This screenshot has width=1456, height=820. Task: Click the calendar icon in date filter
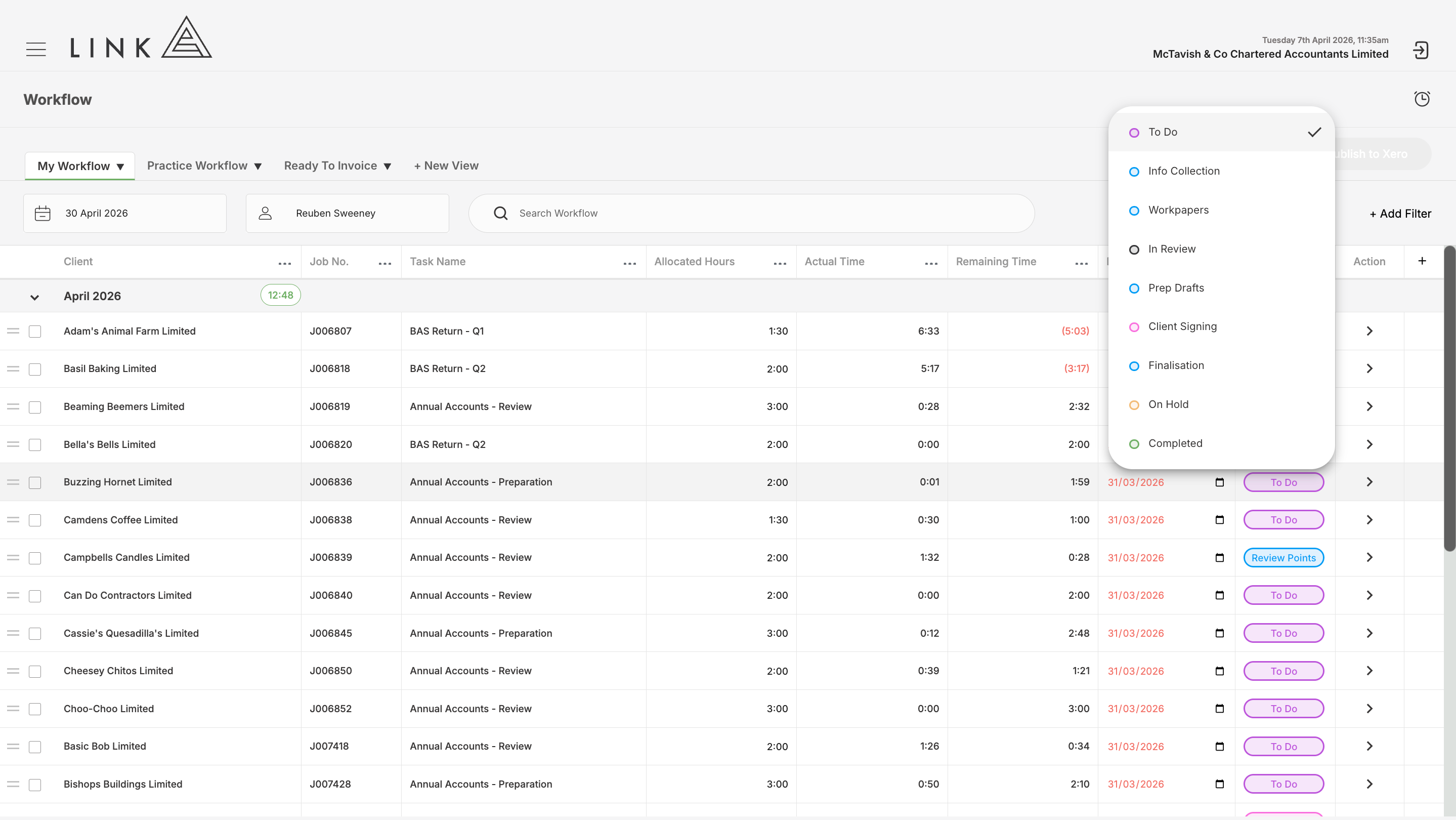click(43, 213)
